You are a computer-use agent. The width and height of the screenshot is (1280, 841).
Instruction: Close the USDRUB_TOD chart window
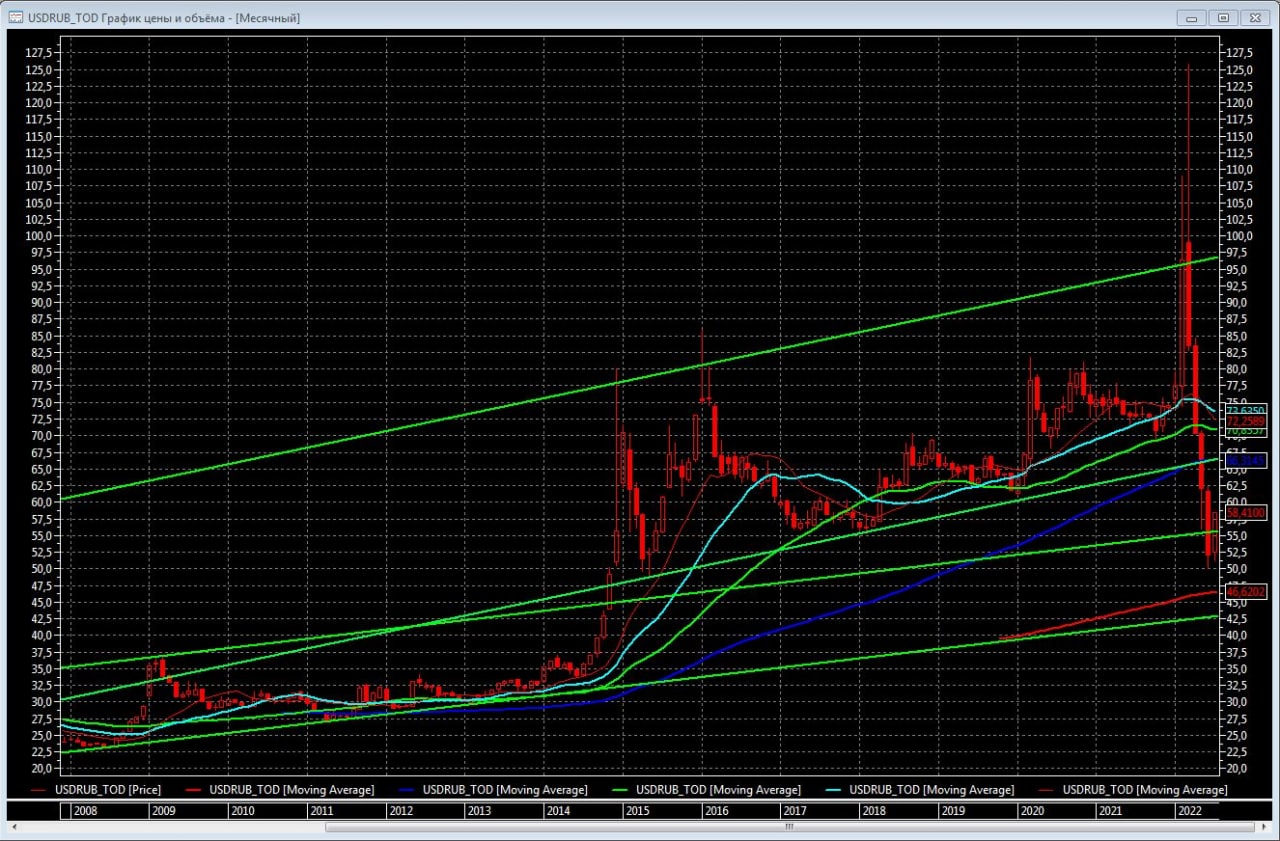(1255, 17)
